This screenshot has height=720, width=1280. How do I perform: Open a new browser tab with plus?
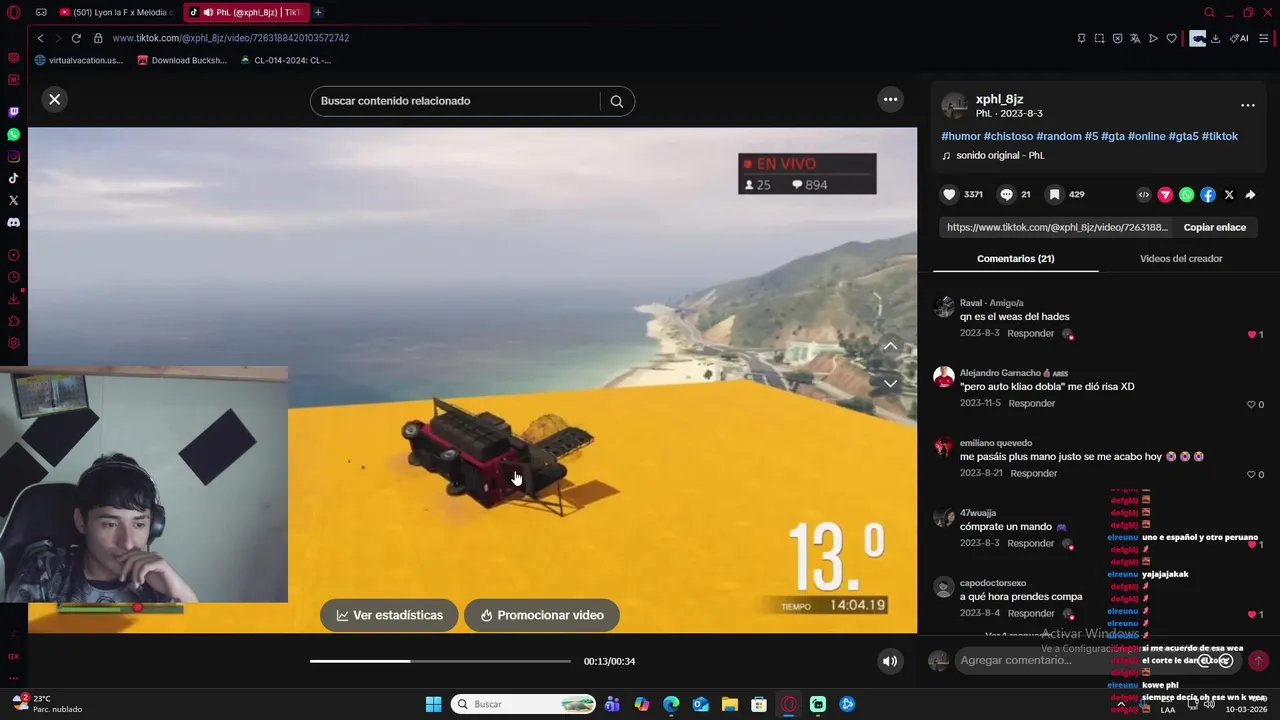(318, 12)
